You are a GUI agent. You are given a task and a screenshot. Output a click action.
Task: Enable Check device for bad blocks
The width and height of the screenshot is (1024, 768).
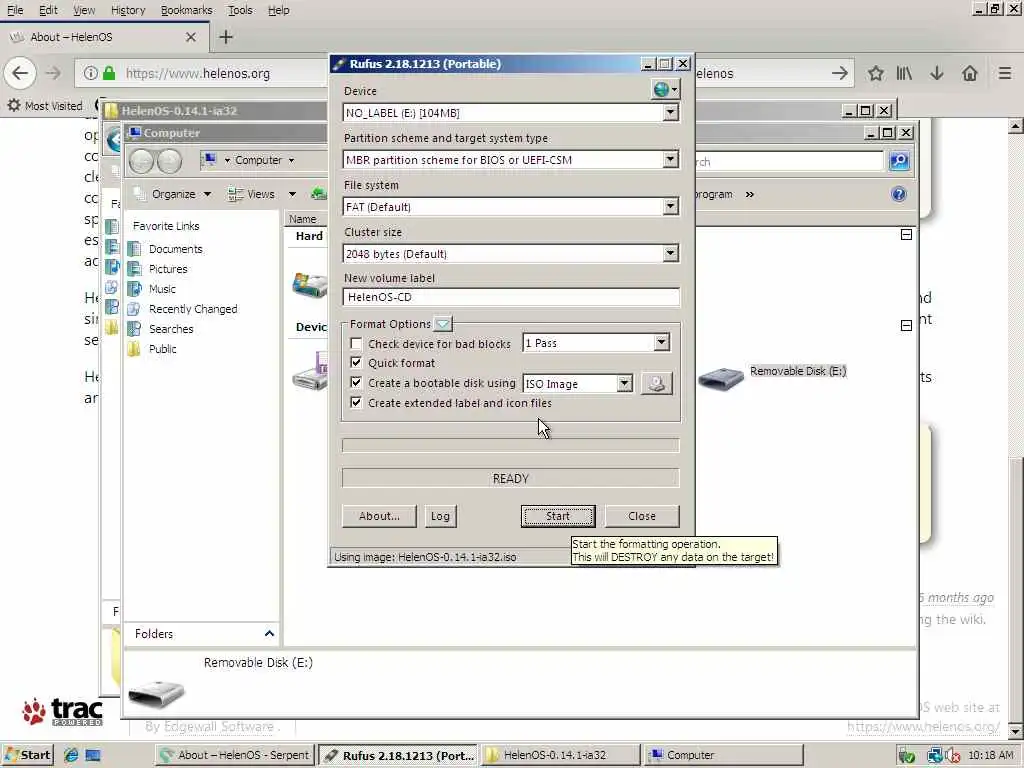[356, 344]
